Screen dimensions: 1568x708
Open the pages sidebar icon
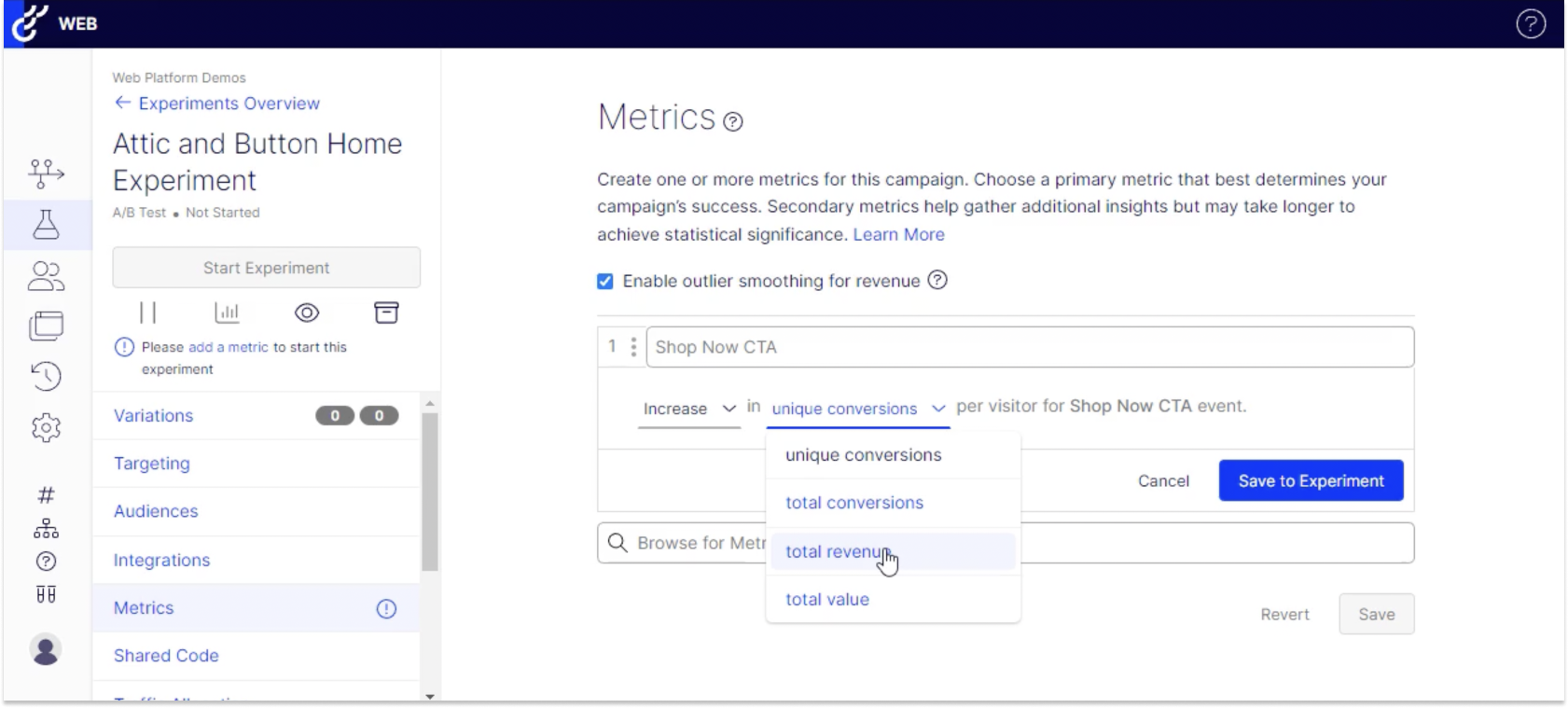(x=46, y=326)
